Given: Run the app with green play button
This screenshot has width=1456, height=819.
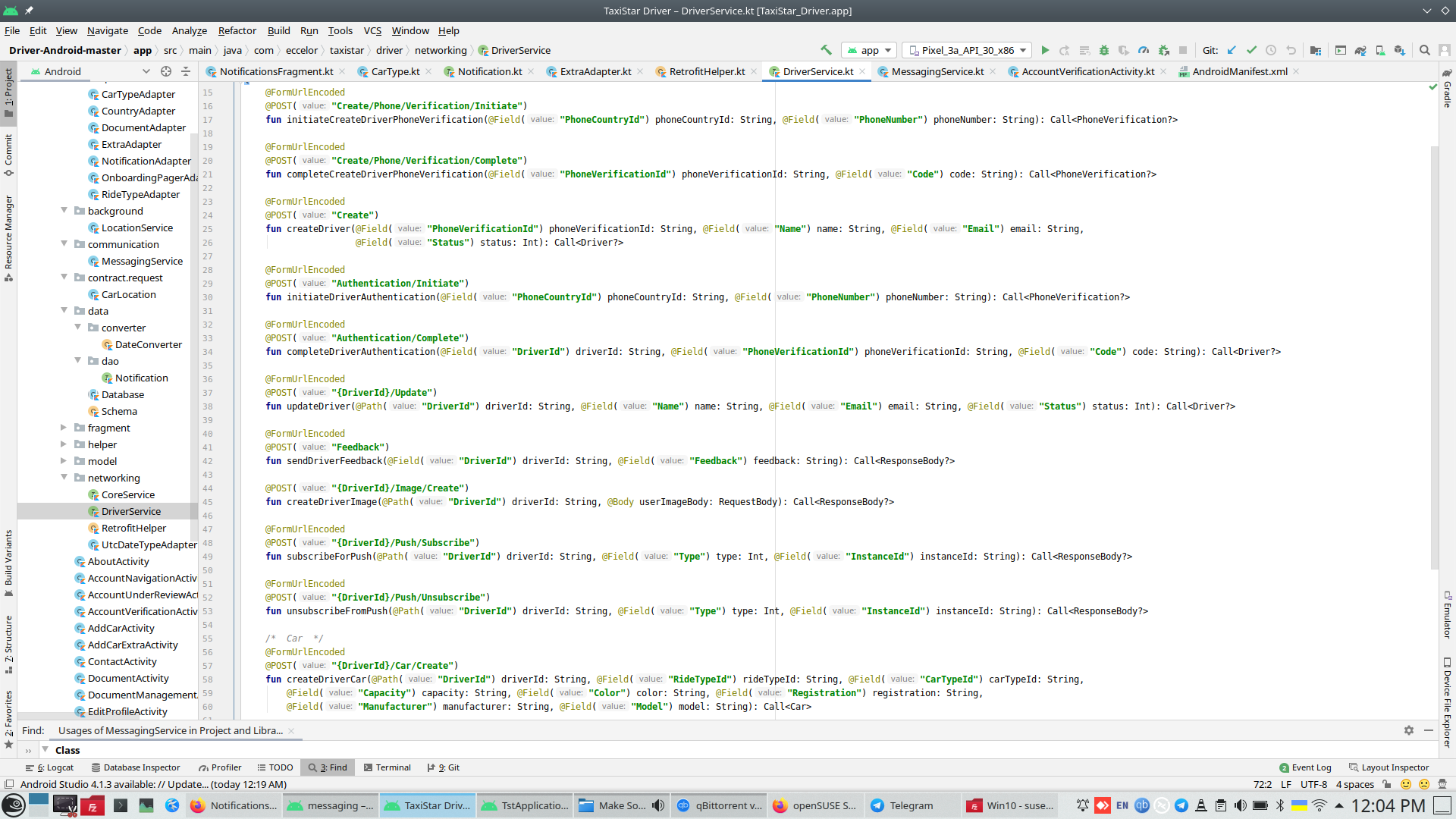Looking at the screenshot, I should (x=1045, y=50).
